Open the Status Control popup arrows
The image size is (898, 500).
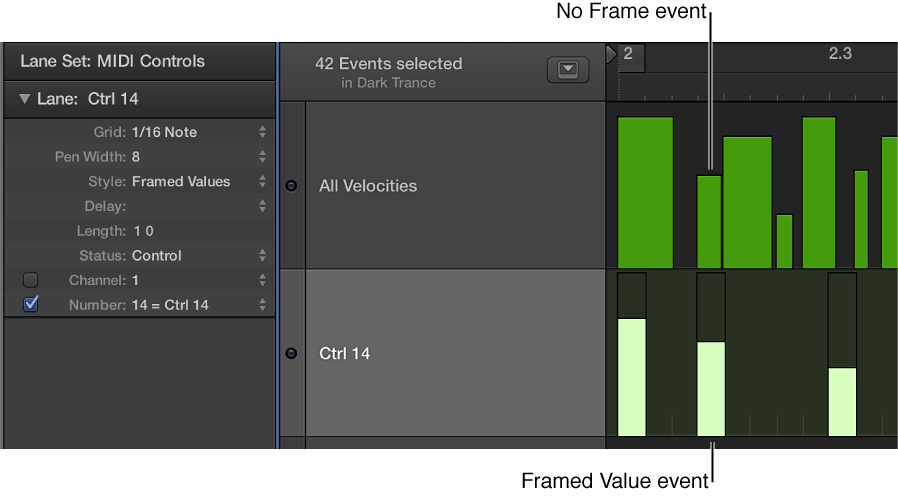[262, 256]
